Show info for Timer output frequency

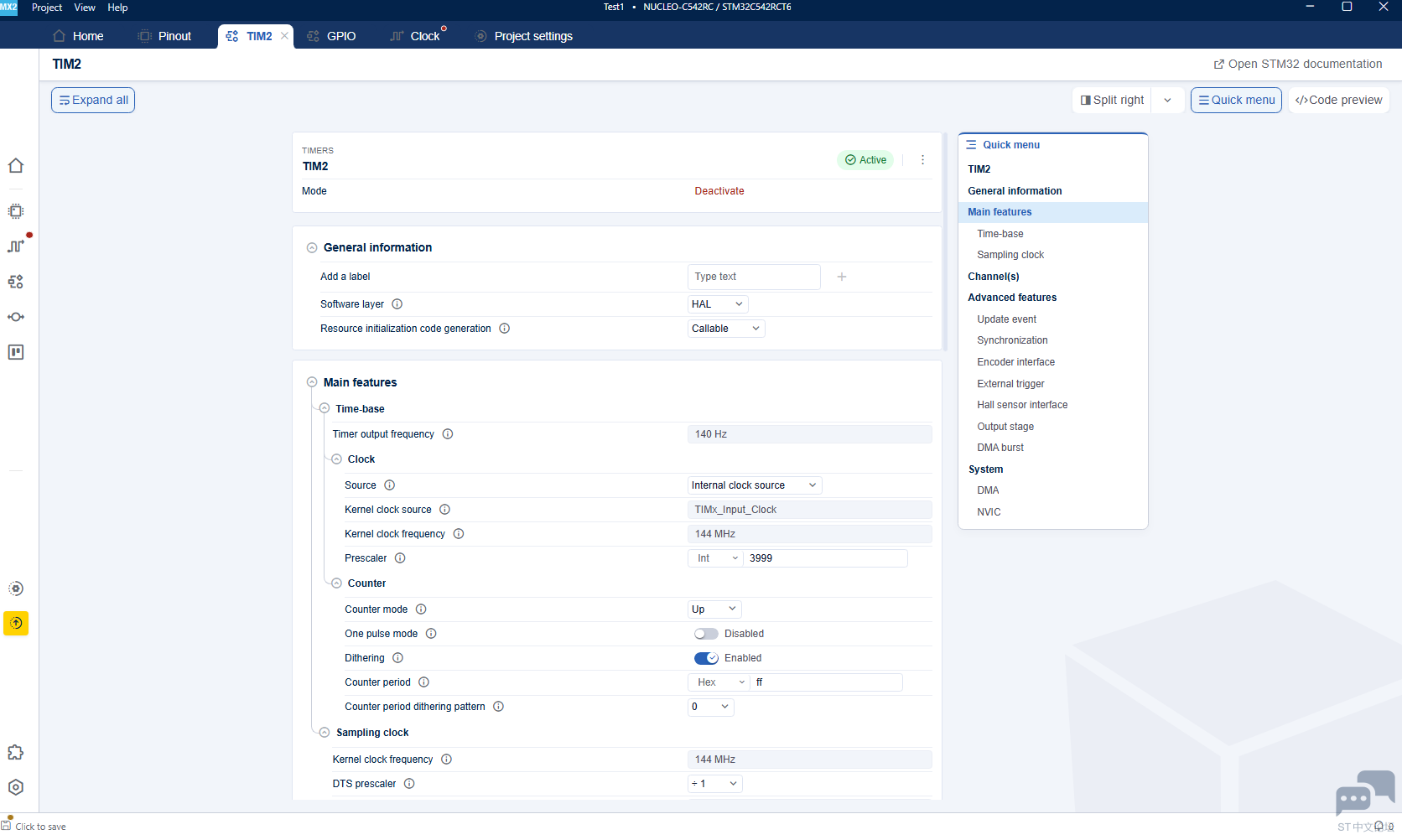448,434
